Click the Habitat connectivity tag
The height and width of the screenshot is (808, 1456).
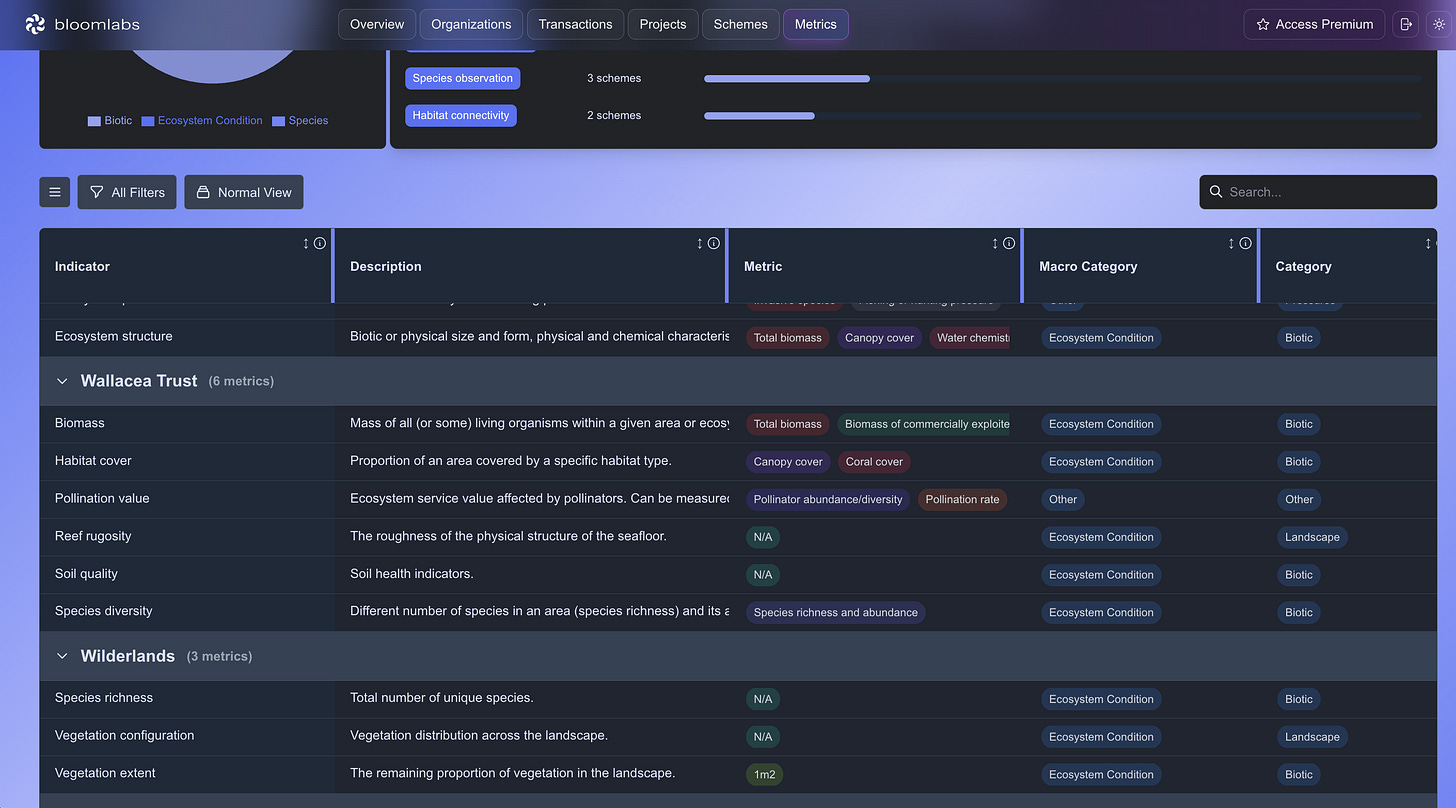point(461,115)
